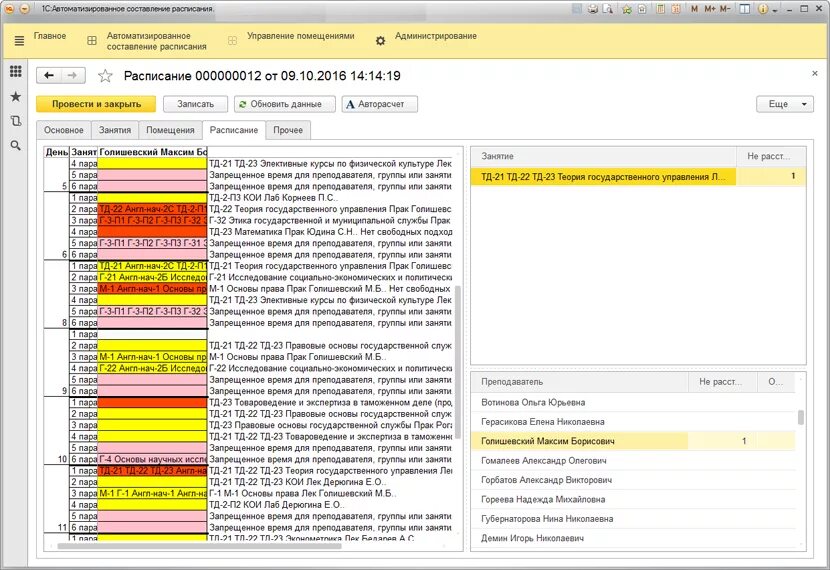Click cell ТД-23 Математика Прак Юдина С.Н.
The width and height of the screenshot is (830, 570).
330,232
